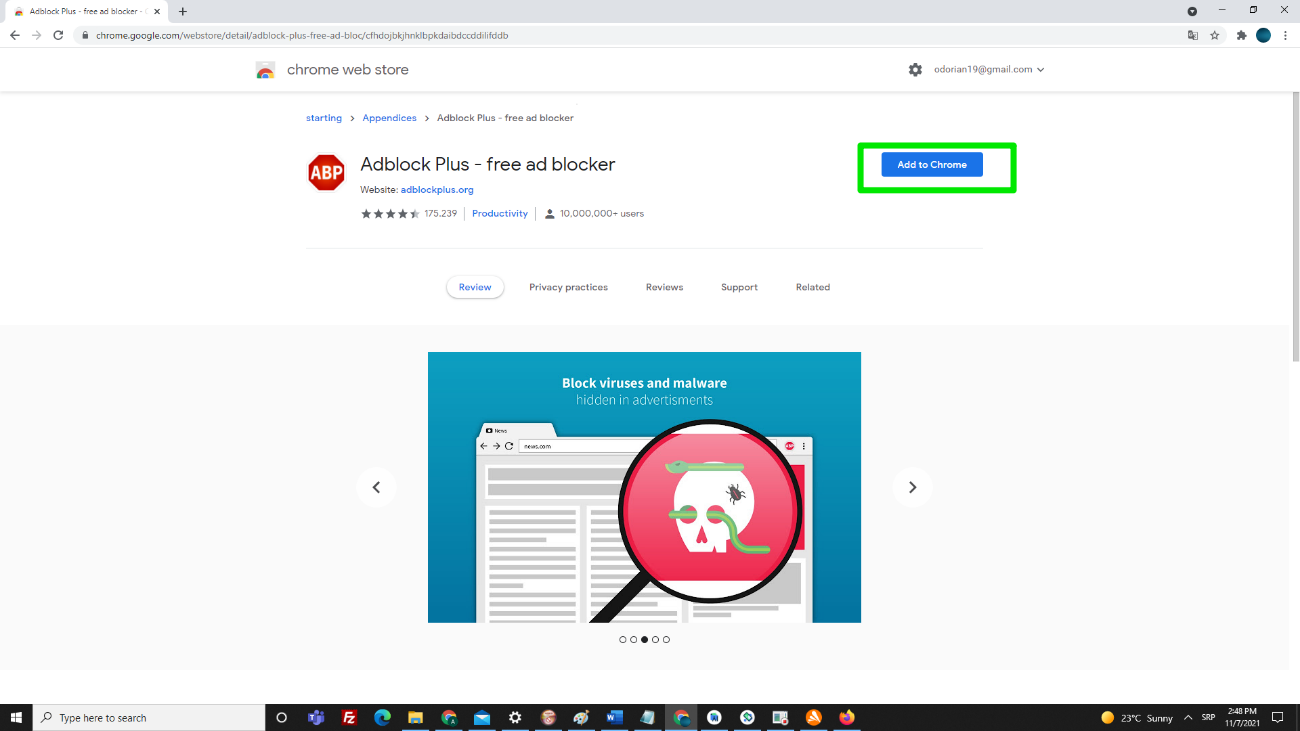Image resolution: width=1300 pixels, height=731 pixels.
Task: Open the Chrome three-dot menu
Action: point(1285,35)
